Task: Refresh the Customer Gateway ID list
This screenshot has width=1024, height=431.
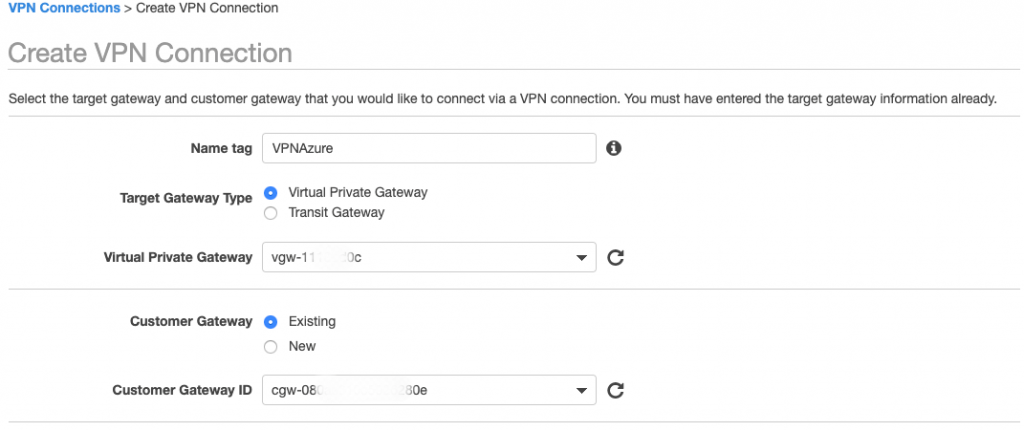Action: tap(616, 390)
